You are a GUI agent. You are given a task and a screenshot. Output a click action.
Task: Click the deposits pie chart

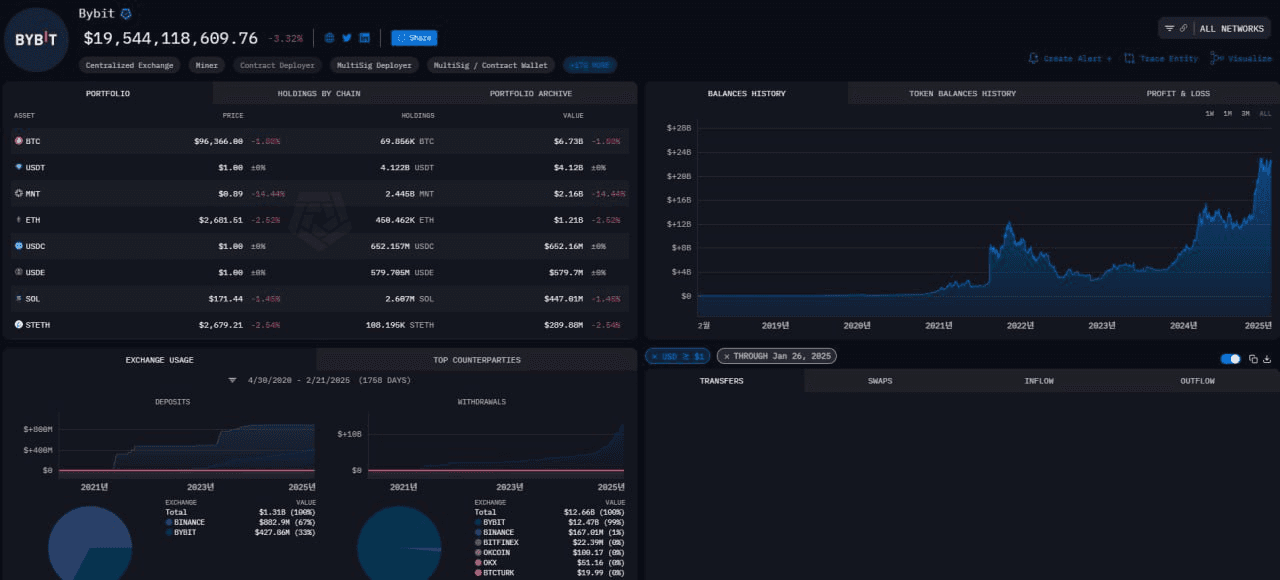pos(90,545)
